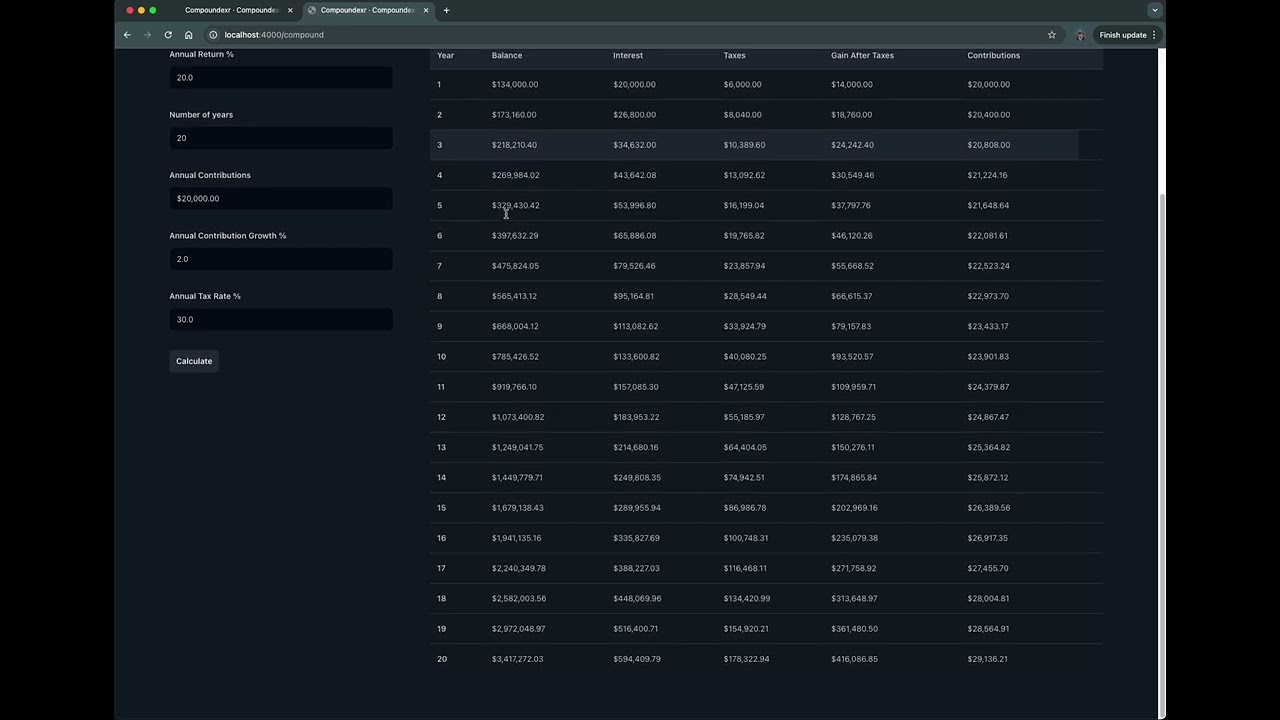The height and width of the screenshot is (720, 1280).
Task: Focus the Annual Contributions input
Action: click(281, 198)
